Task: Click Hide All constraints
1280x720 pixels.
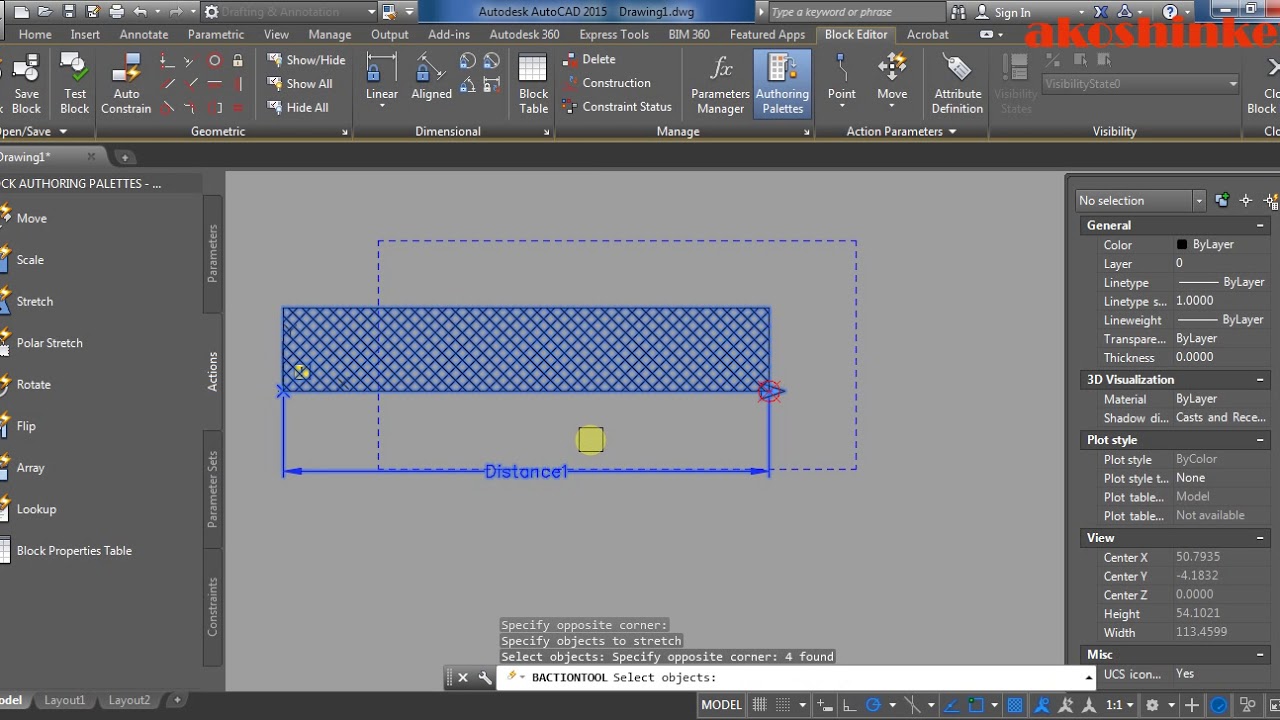Action: pos(298,107)
